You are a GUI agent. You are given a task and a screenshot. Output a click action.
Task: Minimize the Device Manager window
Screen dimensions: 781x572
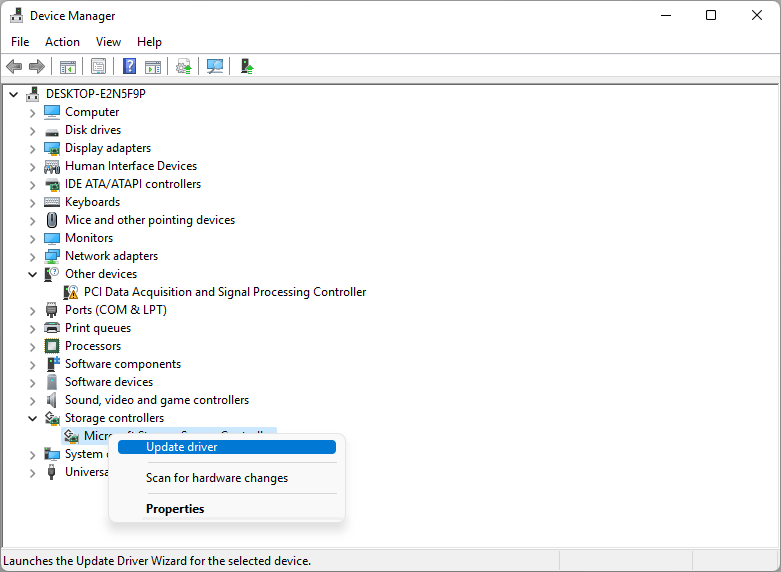pyautogui.click(x=666, y=15)
